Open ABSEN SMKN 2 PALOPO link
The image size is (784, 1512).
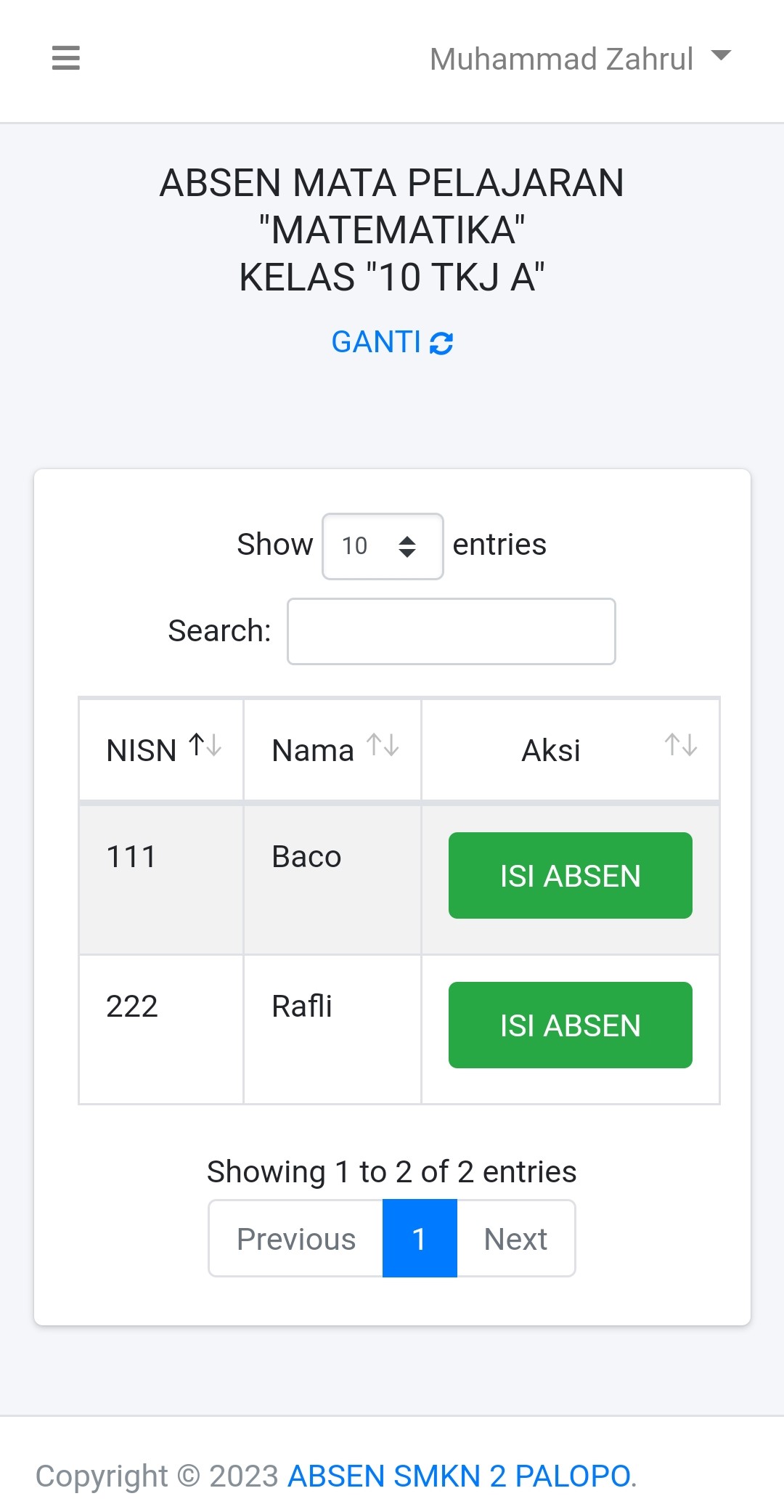point(459,1476)
